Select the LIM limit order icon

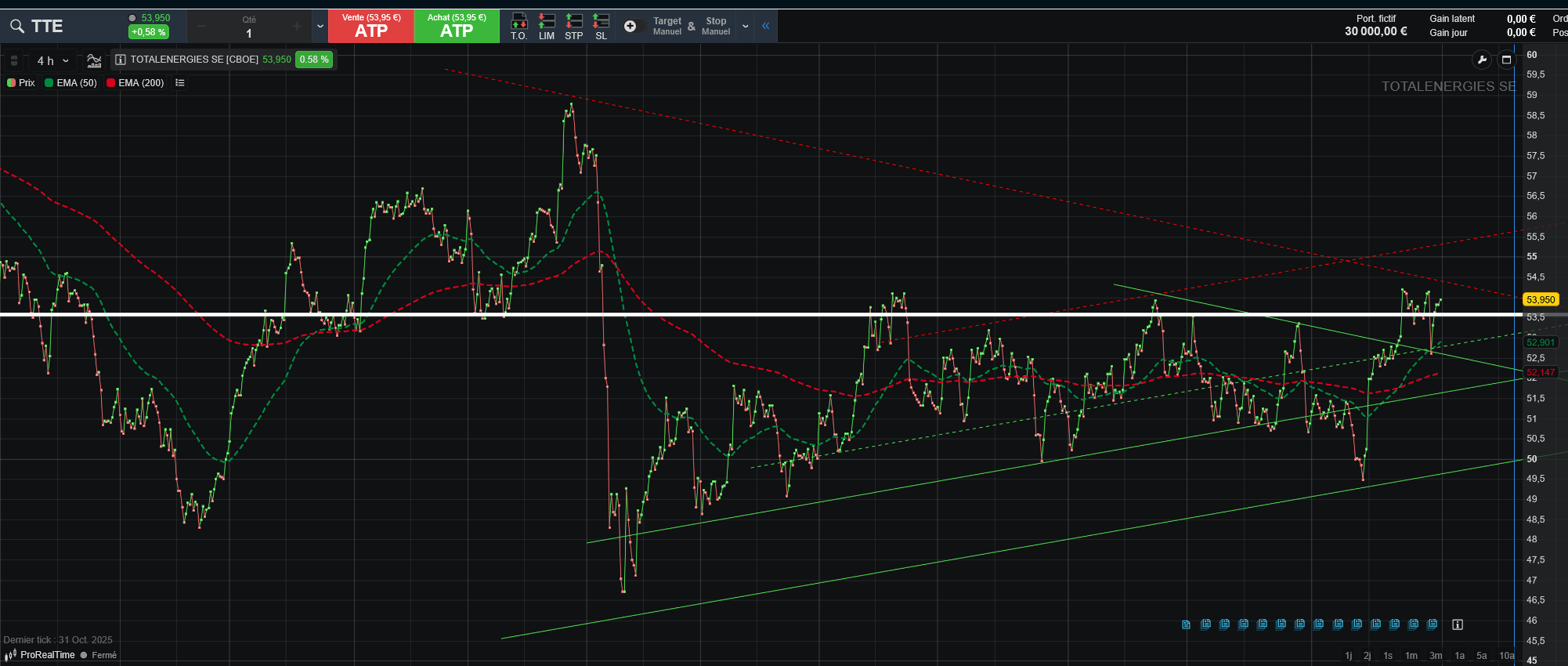tap(547, 26)
